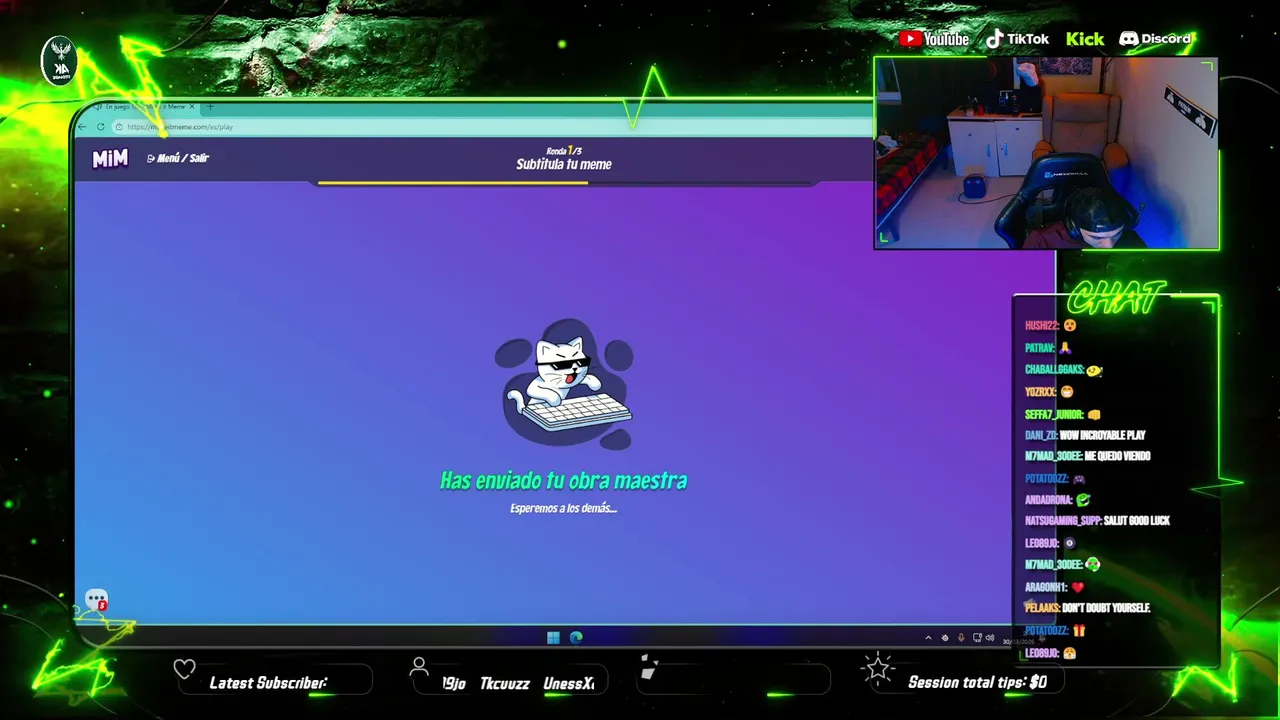Image resolution: width=1280 pixels, height=720 pixels.
Task: Click 'WOW INCROYABLE PLAY' chat message
Action: (1102, 436)
